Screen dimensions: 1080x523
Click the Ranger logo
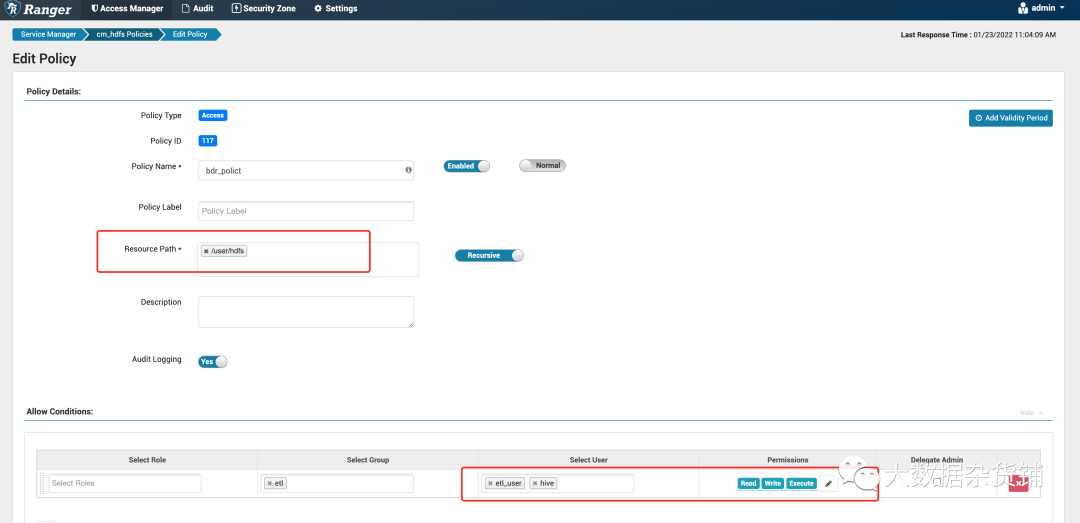click(x=38, y=9)
